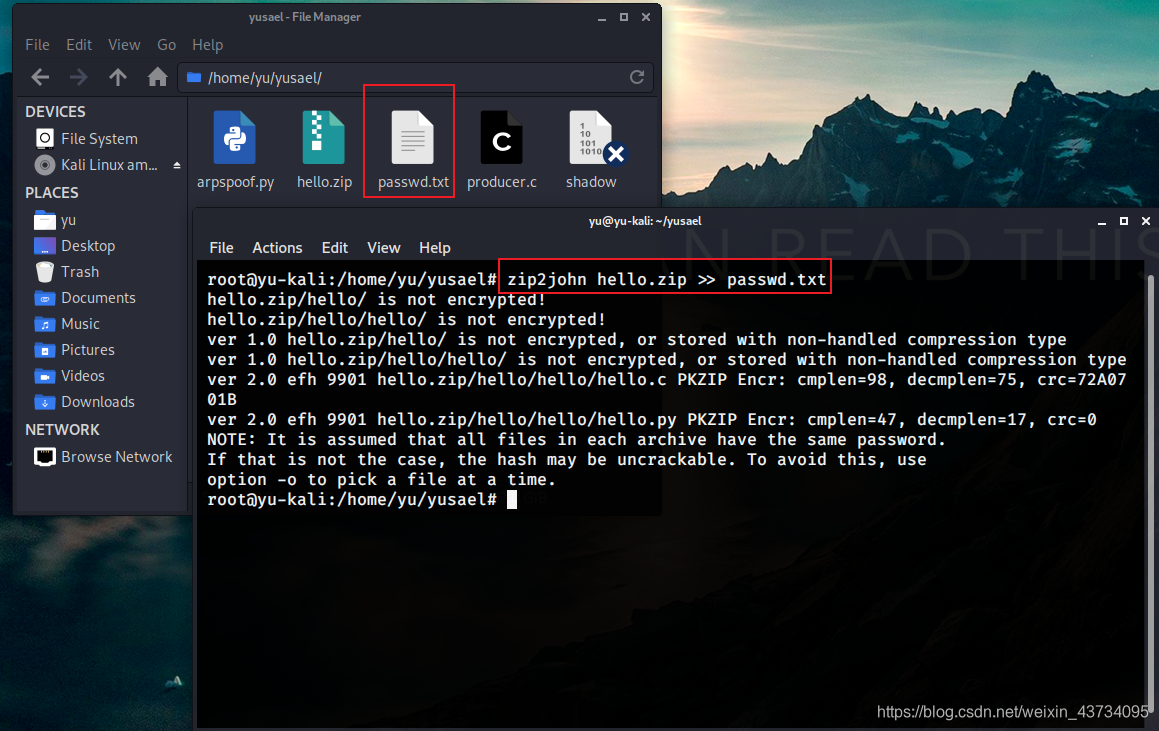
Task: Click the terminal command prompt cursor
Action: point(511,500)
